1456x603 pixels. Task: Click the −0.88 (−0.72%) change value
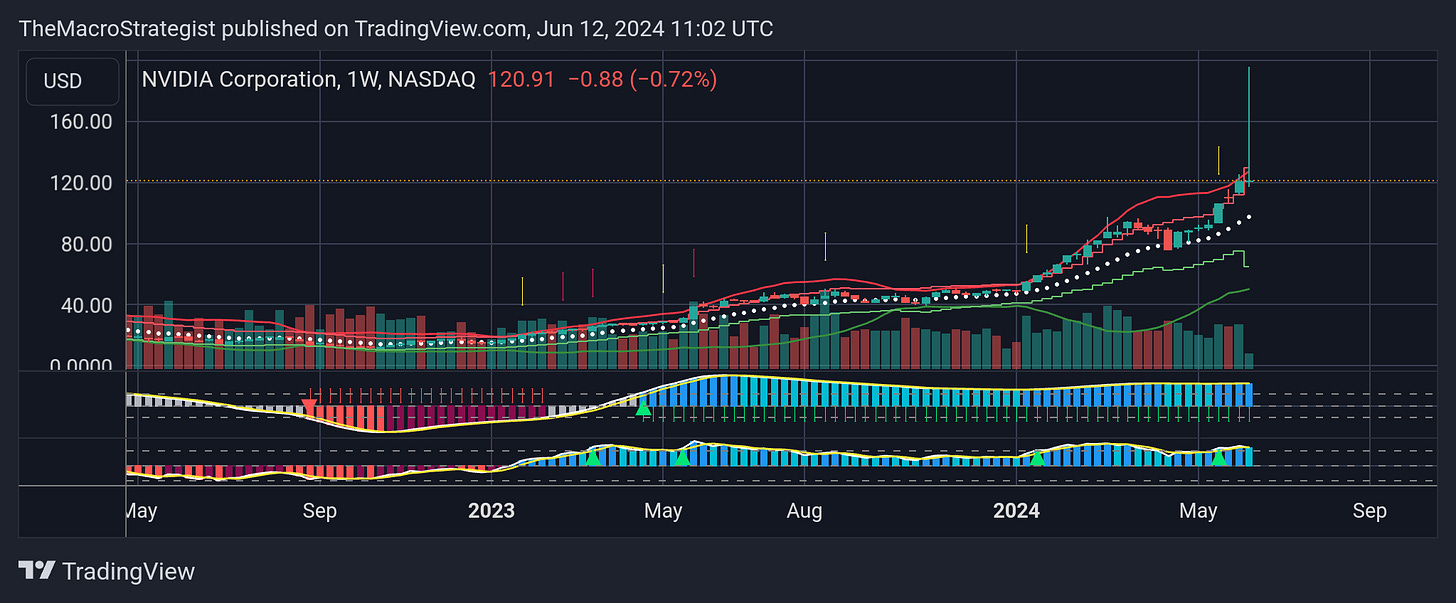[642, 79]
